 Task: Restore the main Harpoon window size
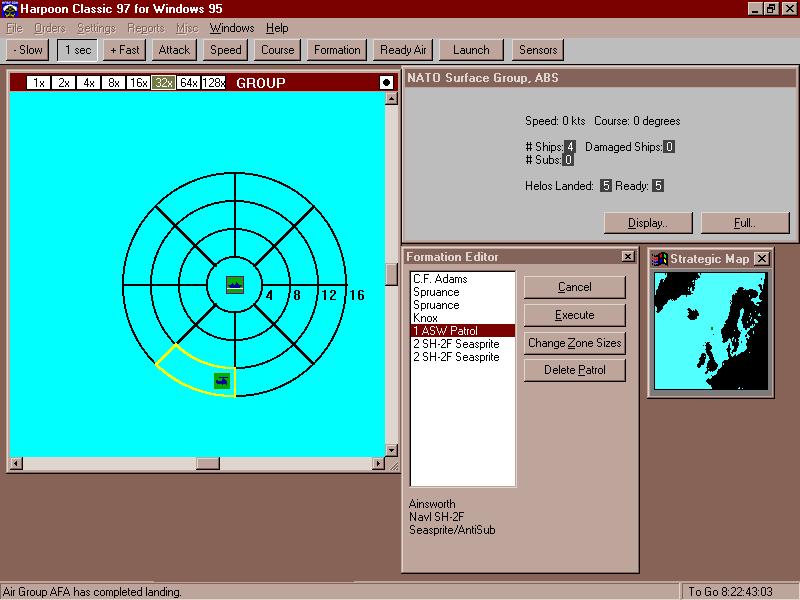point(771,9)
